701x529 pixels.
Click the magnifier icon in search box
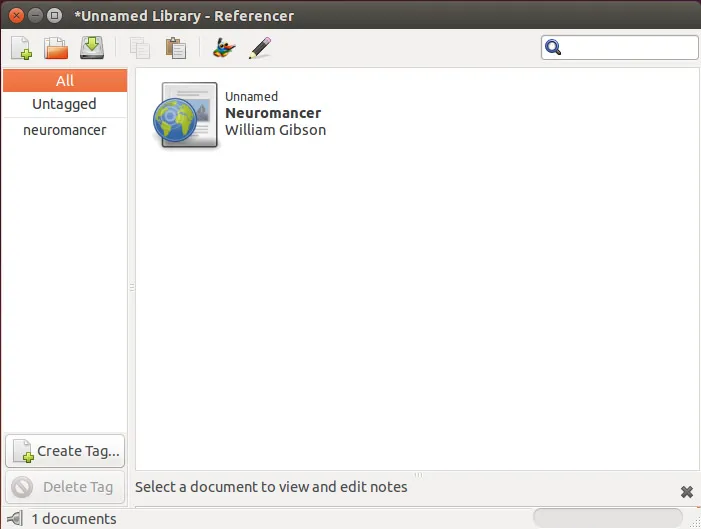pos(554,48)
